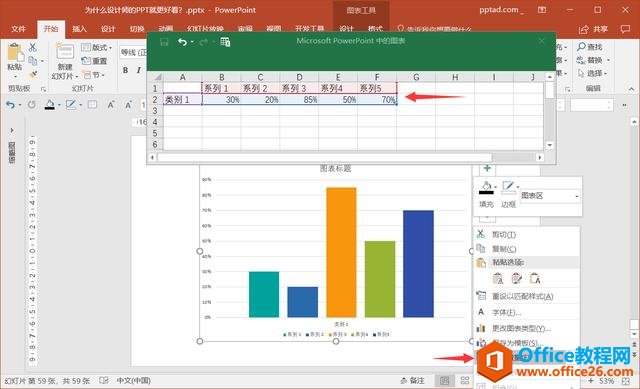Image resolution: width=640 pixels, height=389 pixels.
Task: Open the comments speech bubble icon
Action: coord(625,29)
